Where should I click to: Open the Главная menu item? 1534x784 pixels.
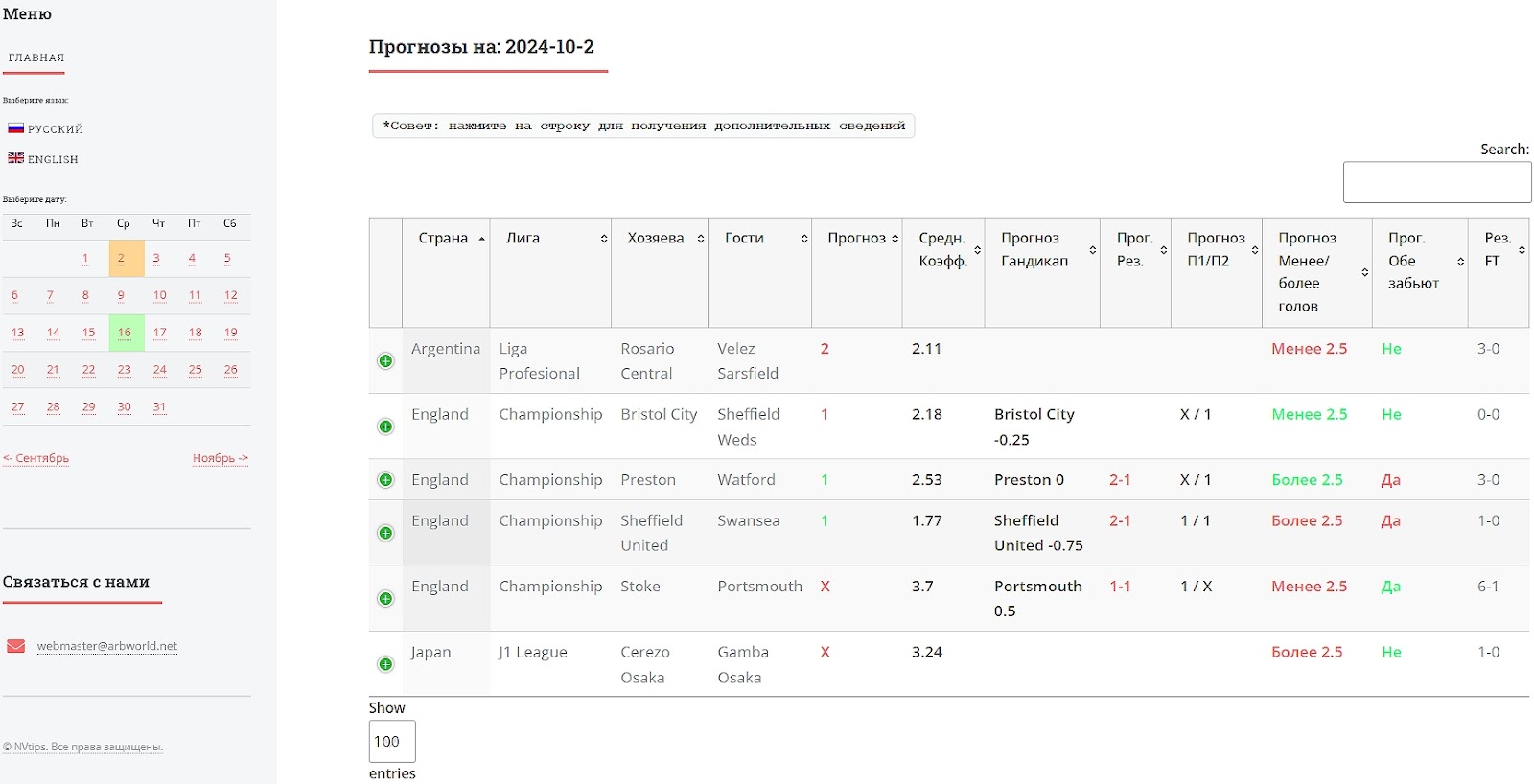click(x=36, y=58)
